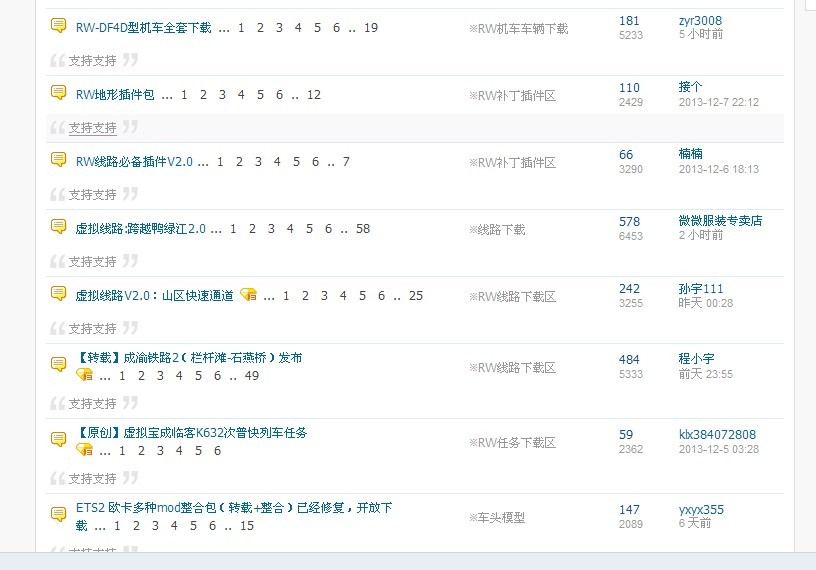View profile of author klx384072808
The width and height of the screenshot is (816, 570).
(x=717, y=434)
